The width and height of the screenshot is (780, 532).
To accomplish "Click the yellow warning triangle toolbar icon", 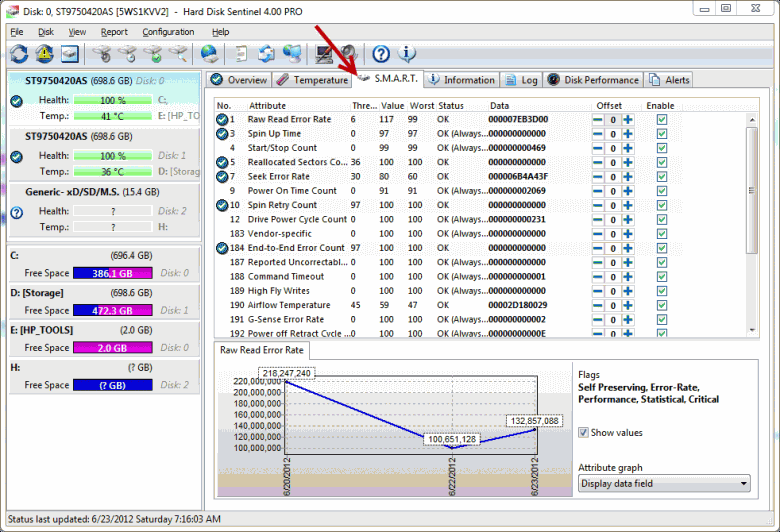I will [44, 53].
